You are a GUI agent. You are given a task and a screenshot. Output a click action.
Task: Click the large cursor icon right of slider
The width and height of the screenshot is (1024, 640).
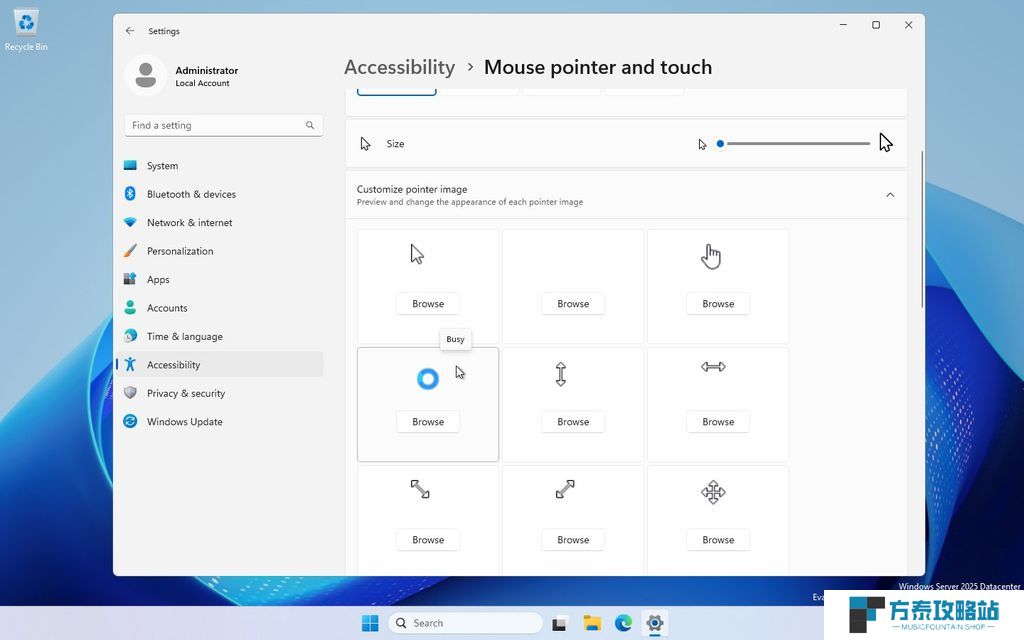tap(886, 142)
